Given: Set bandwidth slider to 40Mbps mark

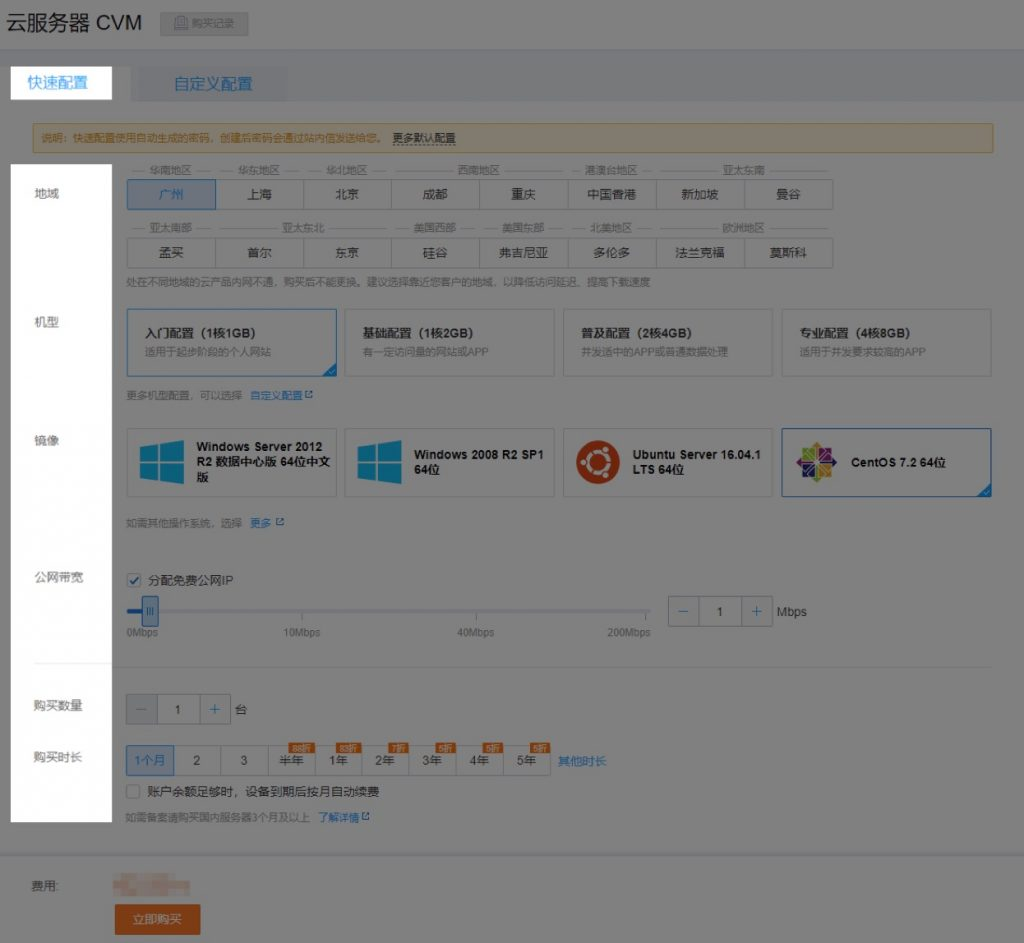Looking at the screenshot, I should 476,612.
